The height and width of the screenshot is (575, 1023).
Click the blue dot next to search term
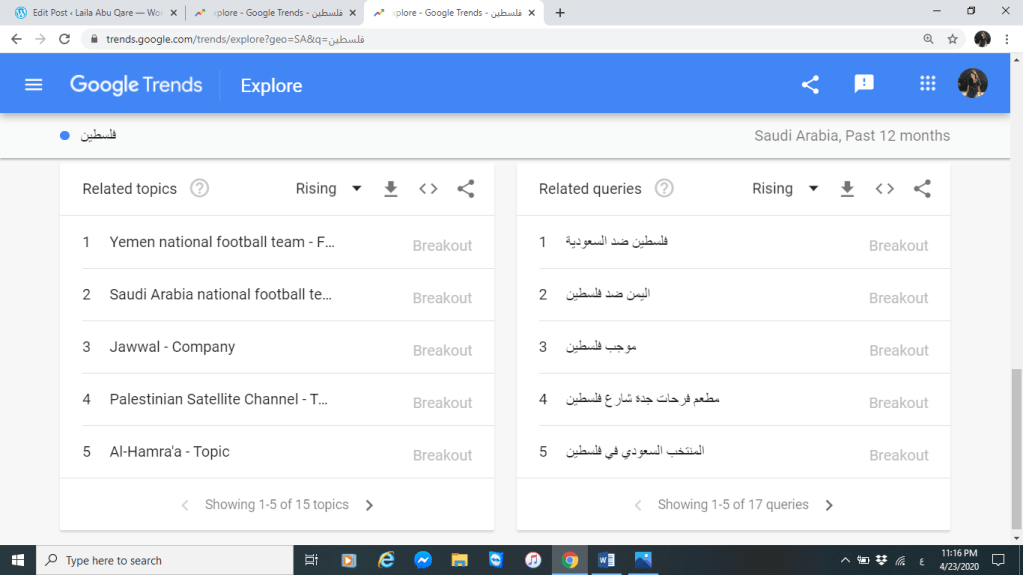pyautogui.click(x=65, y=136)
